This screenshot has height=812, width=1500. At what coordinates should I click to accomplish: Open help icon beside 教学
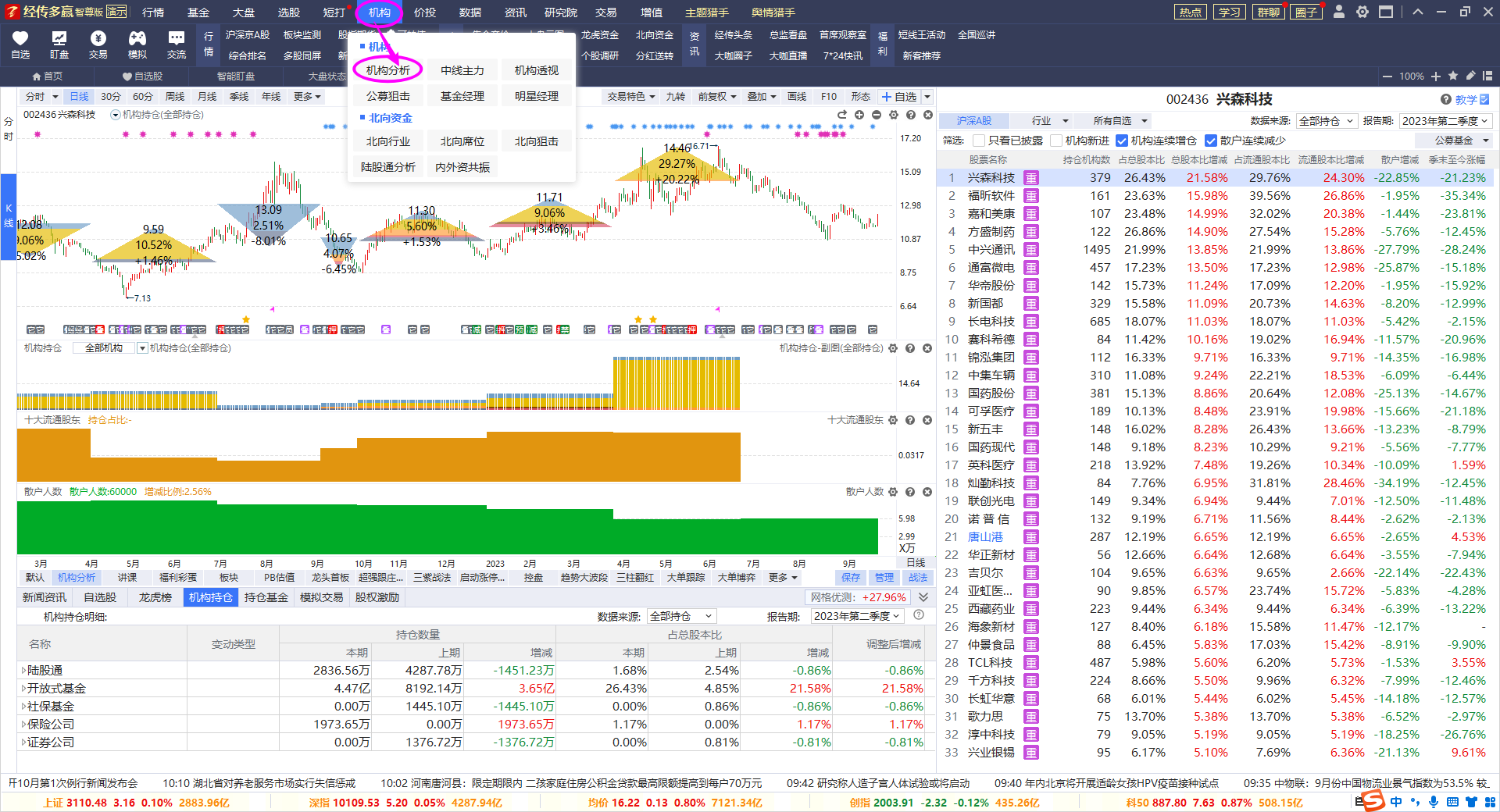[1446, 99]
